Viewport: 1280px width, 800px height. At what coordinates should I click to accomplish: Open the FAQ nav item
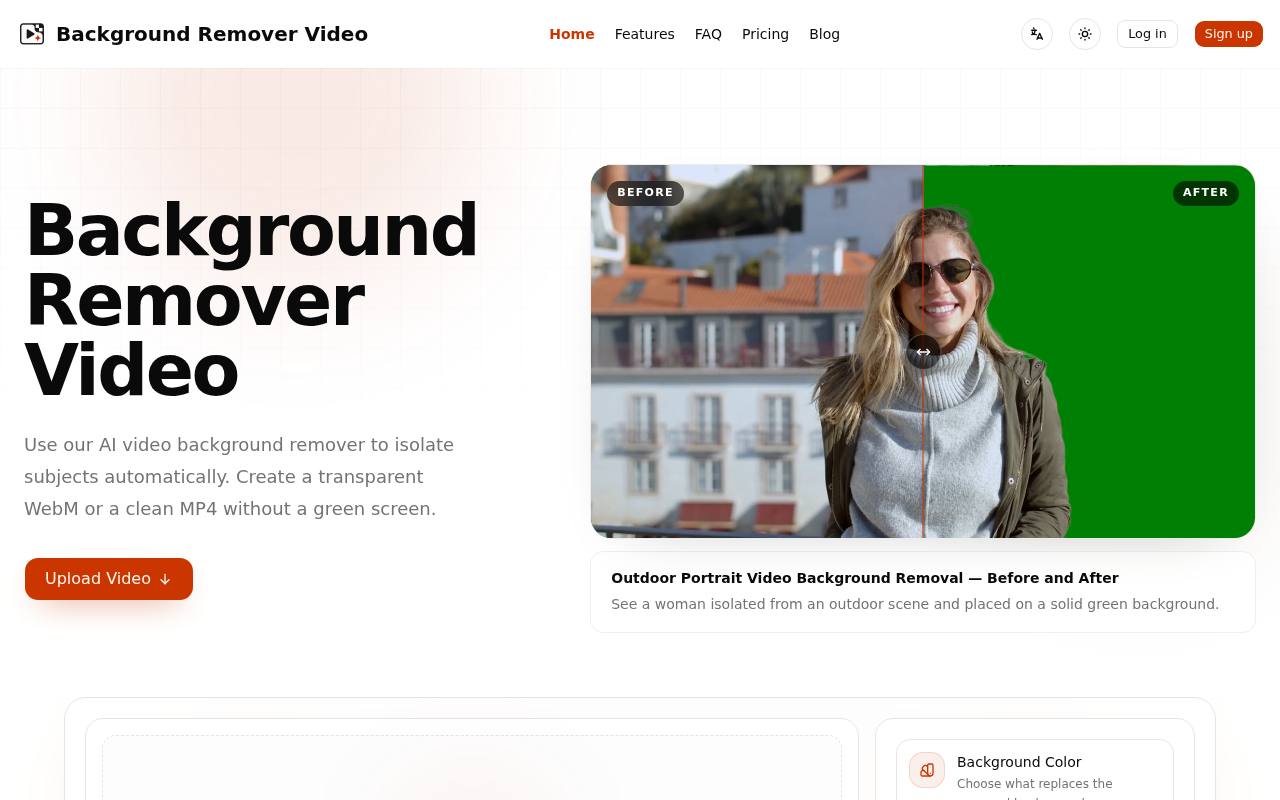(x=708, y=34)
